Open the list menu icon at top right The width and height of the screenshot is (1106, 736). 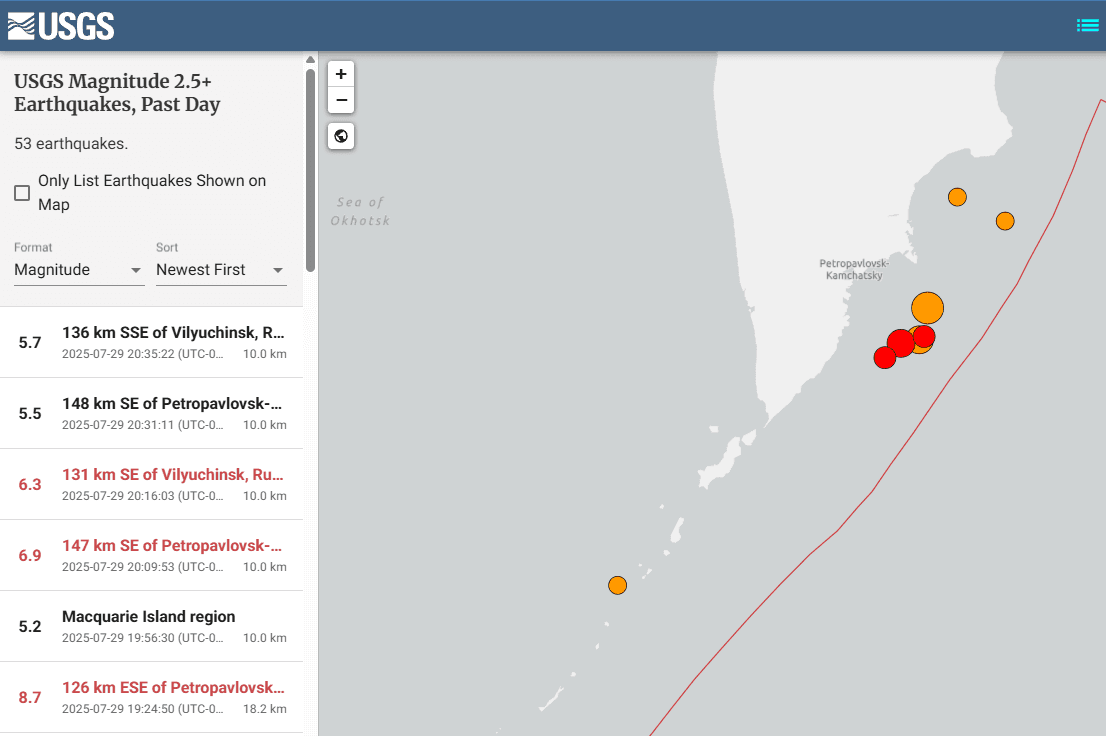(1087, 26)
